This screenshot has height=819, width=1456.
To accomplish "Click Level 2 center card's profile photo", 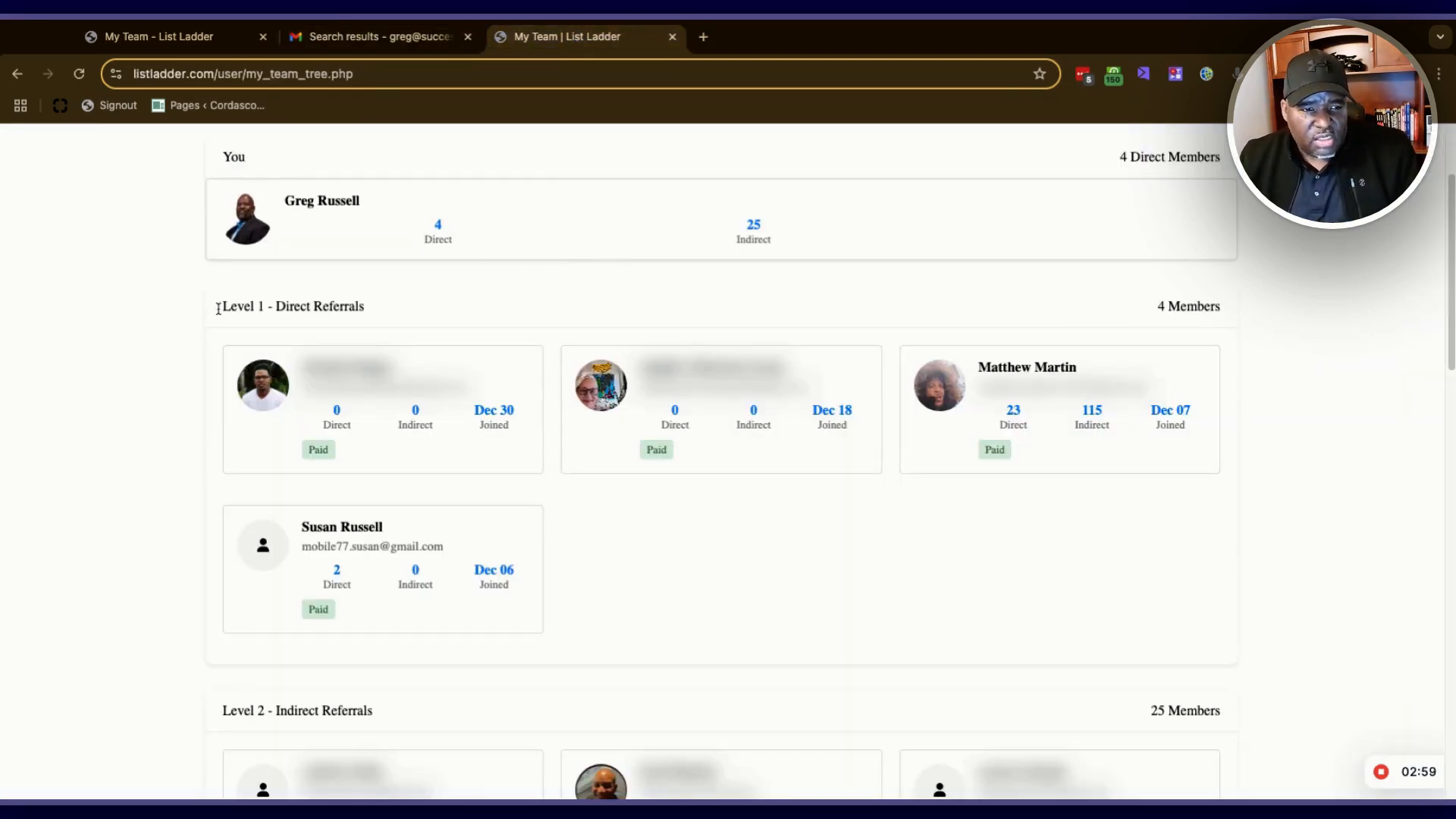I will coord(601,782).
